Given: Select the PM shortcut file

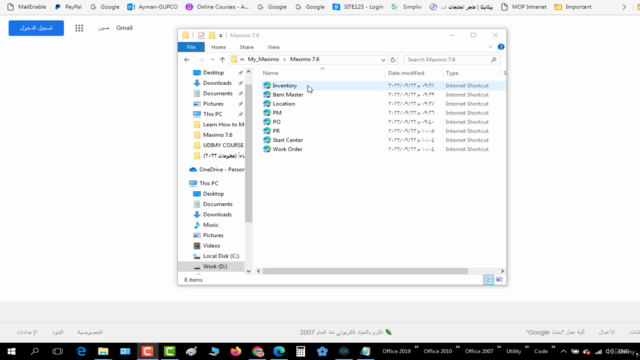Looking at the screenshot, I should [x=277, y=113].
